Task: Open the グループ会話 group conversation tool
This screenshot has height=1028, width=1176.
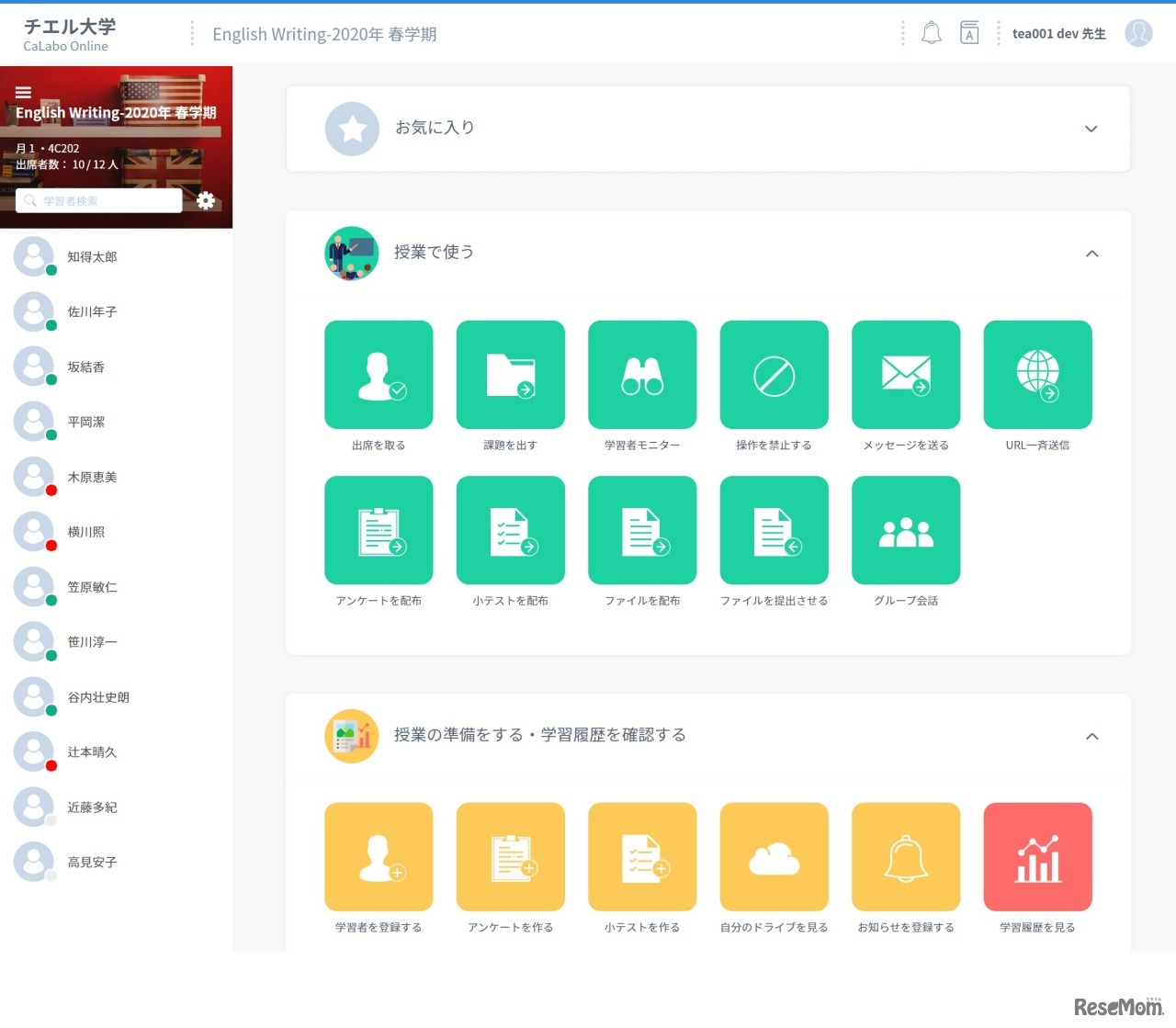Action: pos(906,530)
